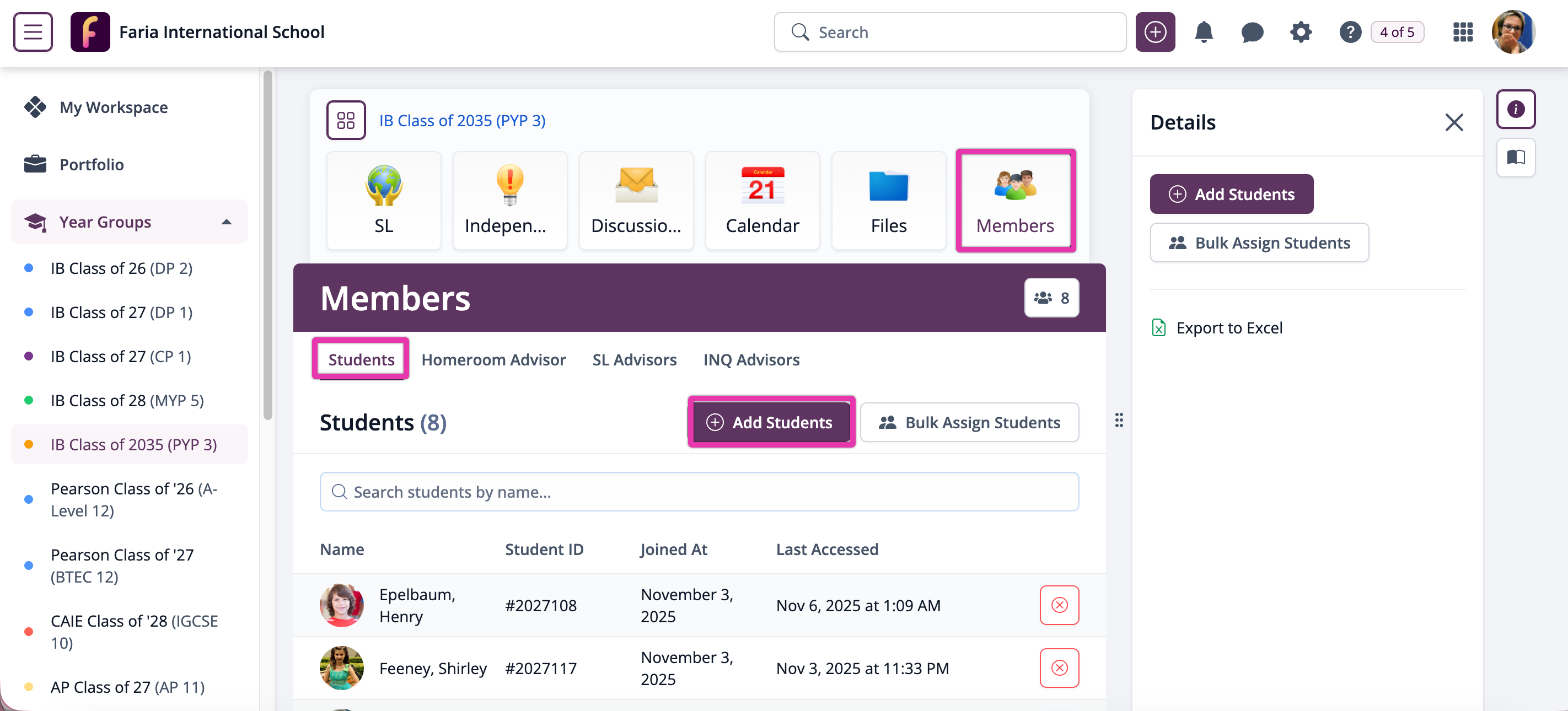The width and height of the screenshot is (1568, 711).
Task: Select IB Class of 26 (DP 2)
Action: 122,268
